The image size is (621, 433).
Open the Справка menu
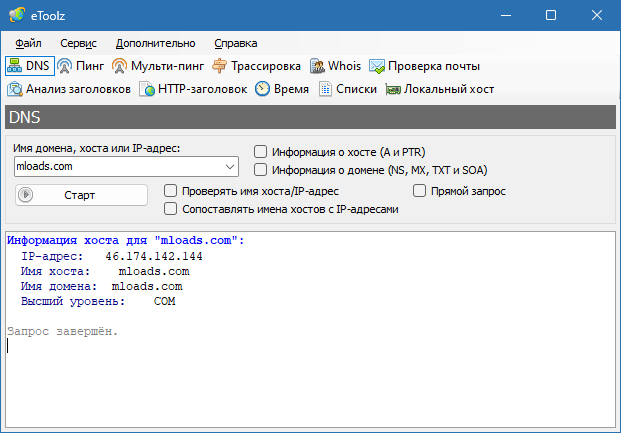[x=236, y=43]
